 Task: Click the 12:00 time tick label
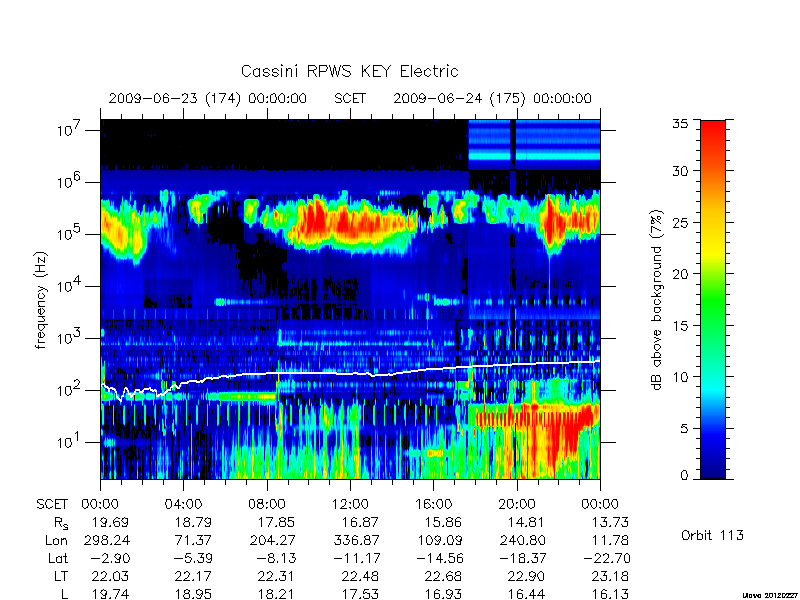[x=350, y=504]
